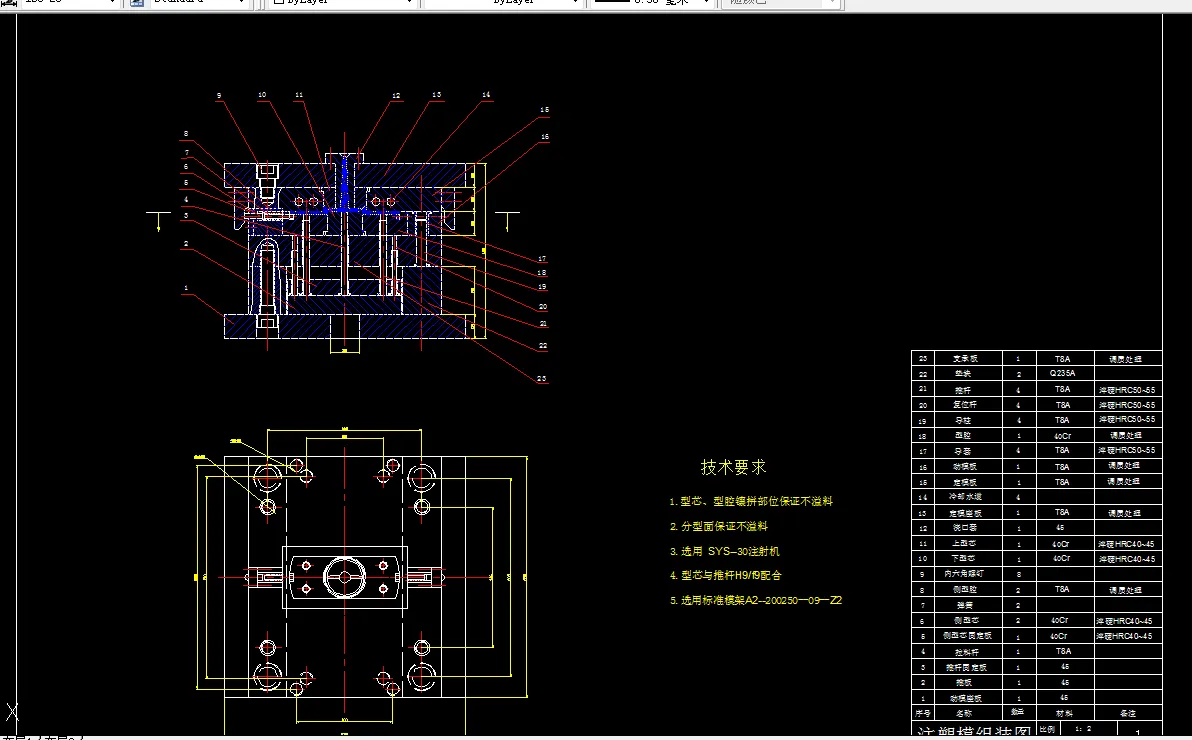The width and height of the screenshot is (1192, 740).
Task: Click requirement line 4 型芯与推杆H9/f9配合
Action: pos(725,576)
